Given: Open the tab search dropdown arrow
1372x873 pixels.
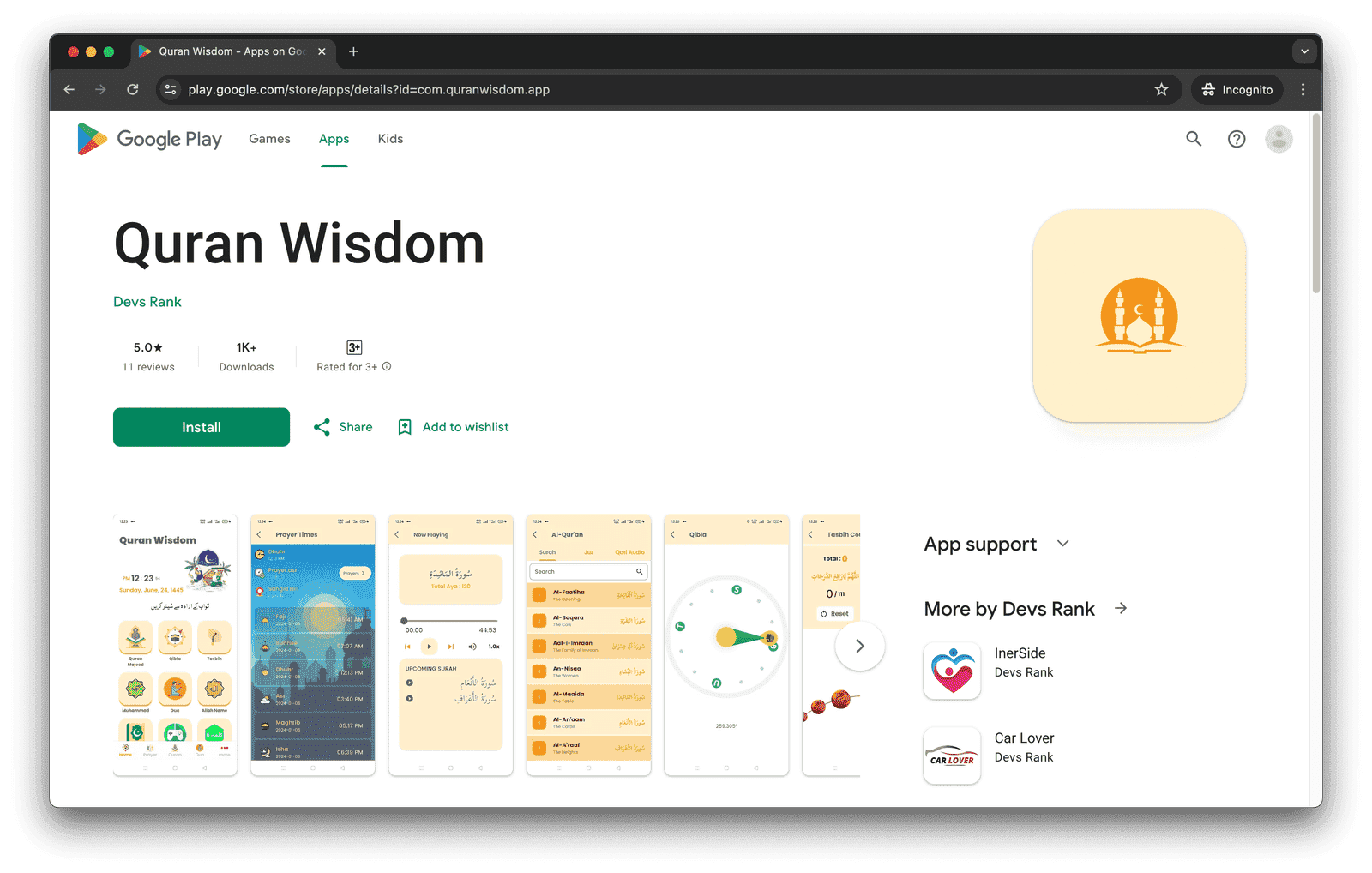Looking at the screenshot, I should click(x=1304, y=51).
